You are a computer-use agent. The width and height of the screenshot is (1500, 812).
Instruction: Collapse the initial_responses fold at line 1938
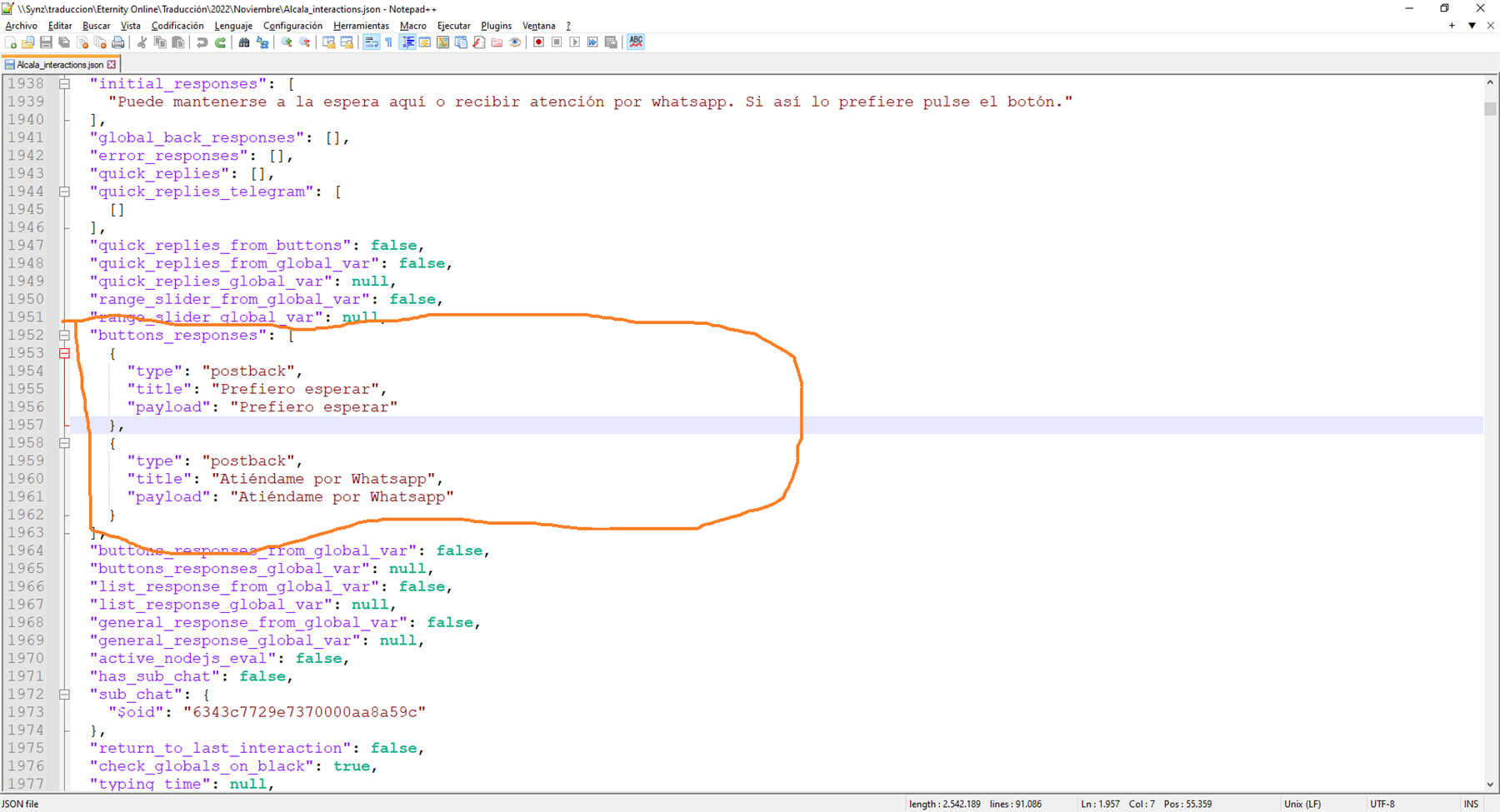point(64,83)
